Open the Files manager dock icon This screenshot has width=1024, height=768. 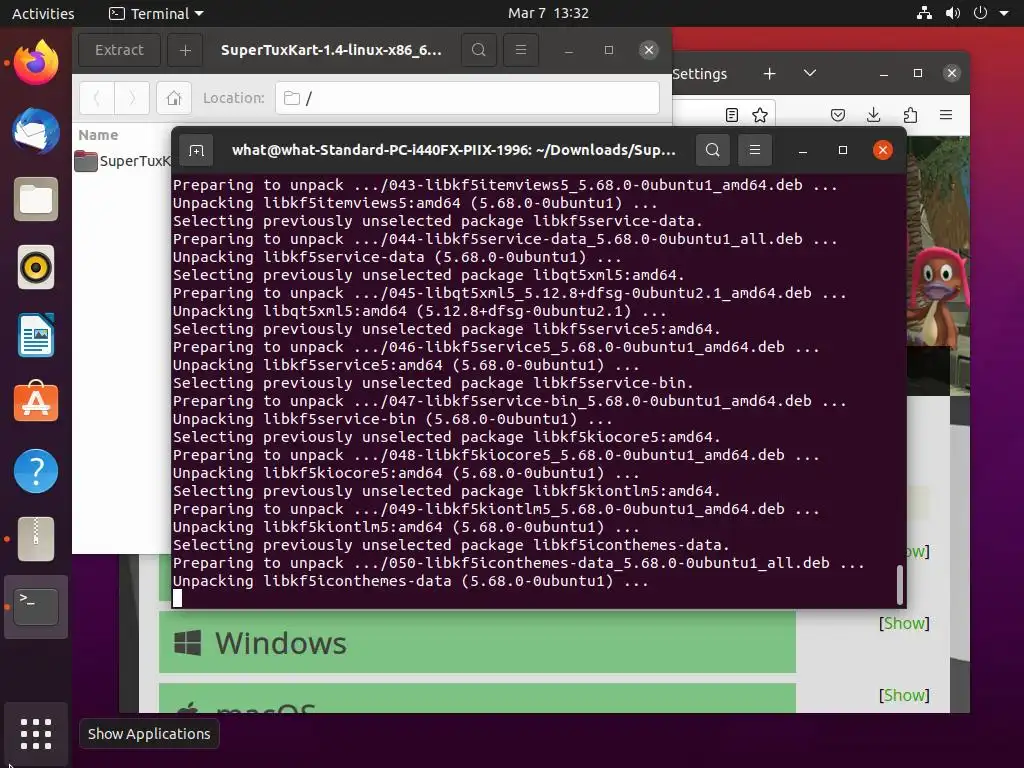(36, 199)
